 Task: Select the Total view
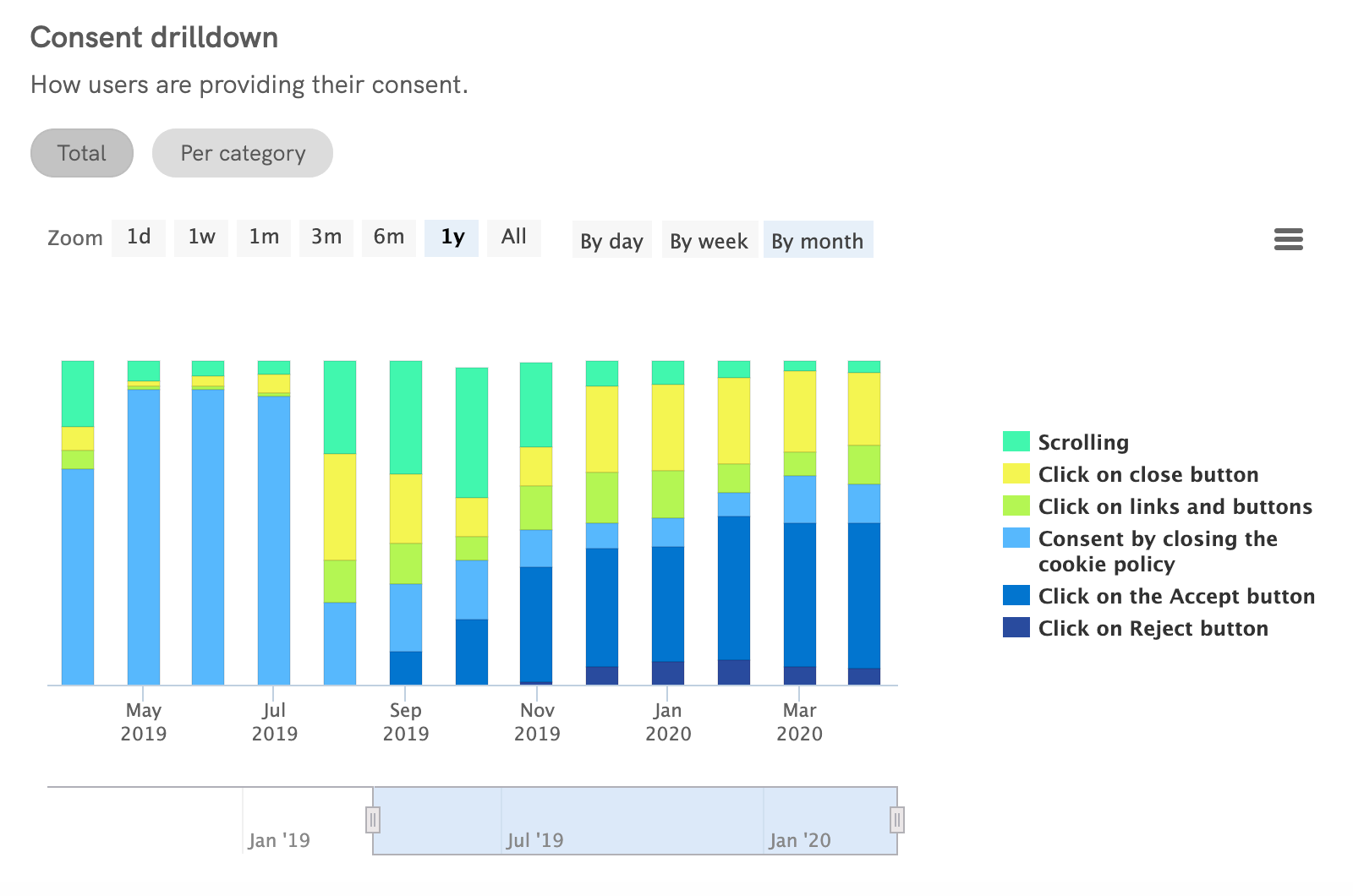[x=81, y=153]
